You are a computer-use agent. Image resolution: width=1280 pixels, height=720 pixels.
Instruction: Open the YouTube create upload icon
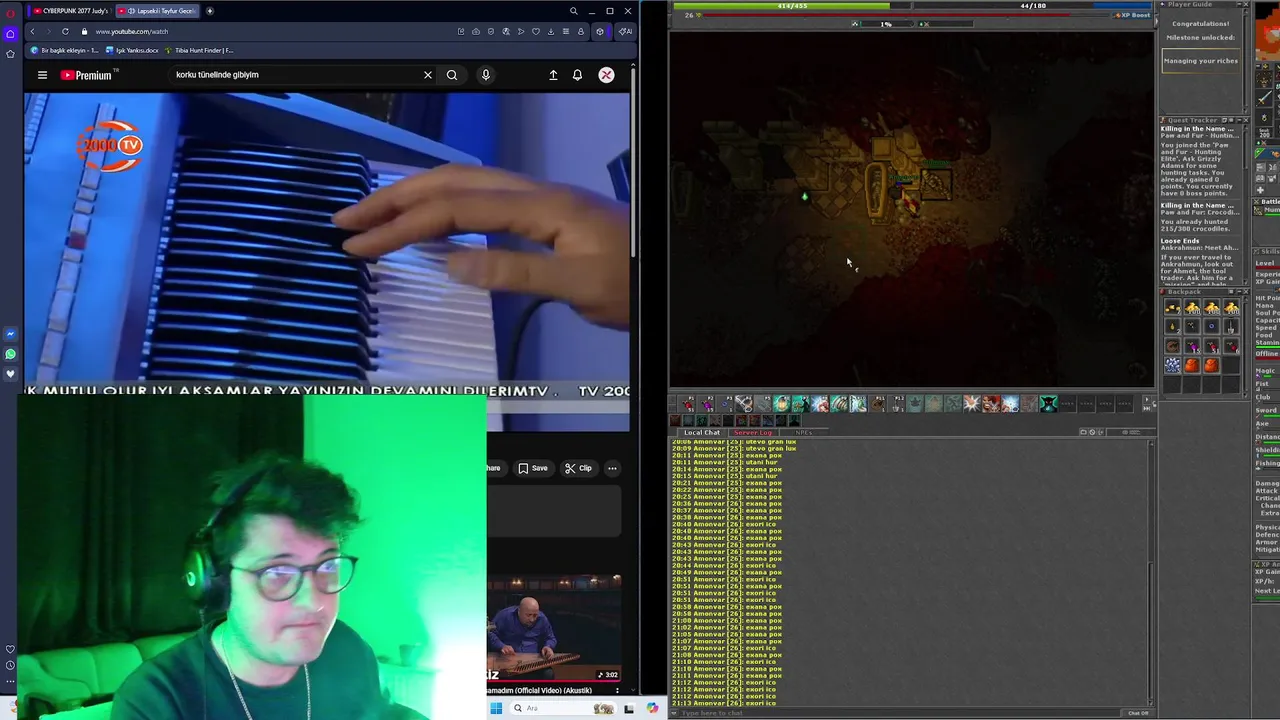pos(553,75)
